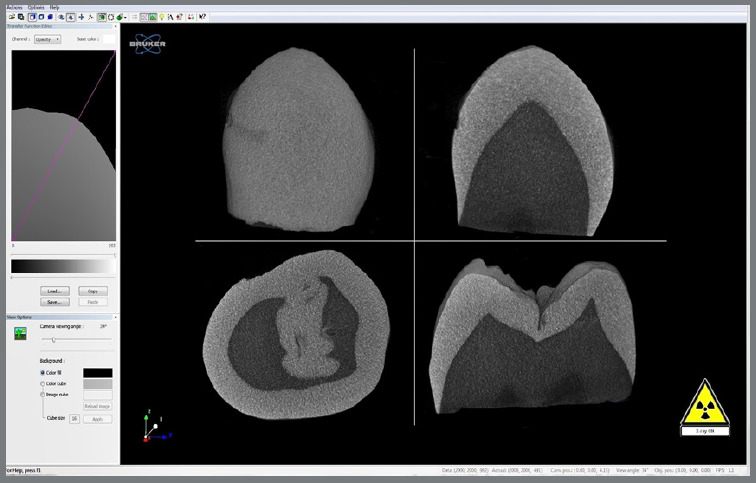
Task: Select the second blue cube rendering icon
Action: [x=41, y=17]
